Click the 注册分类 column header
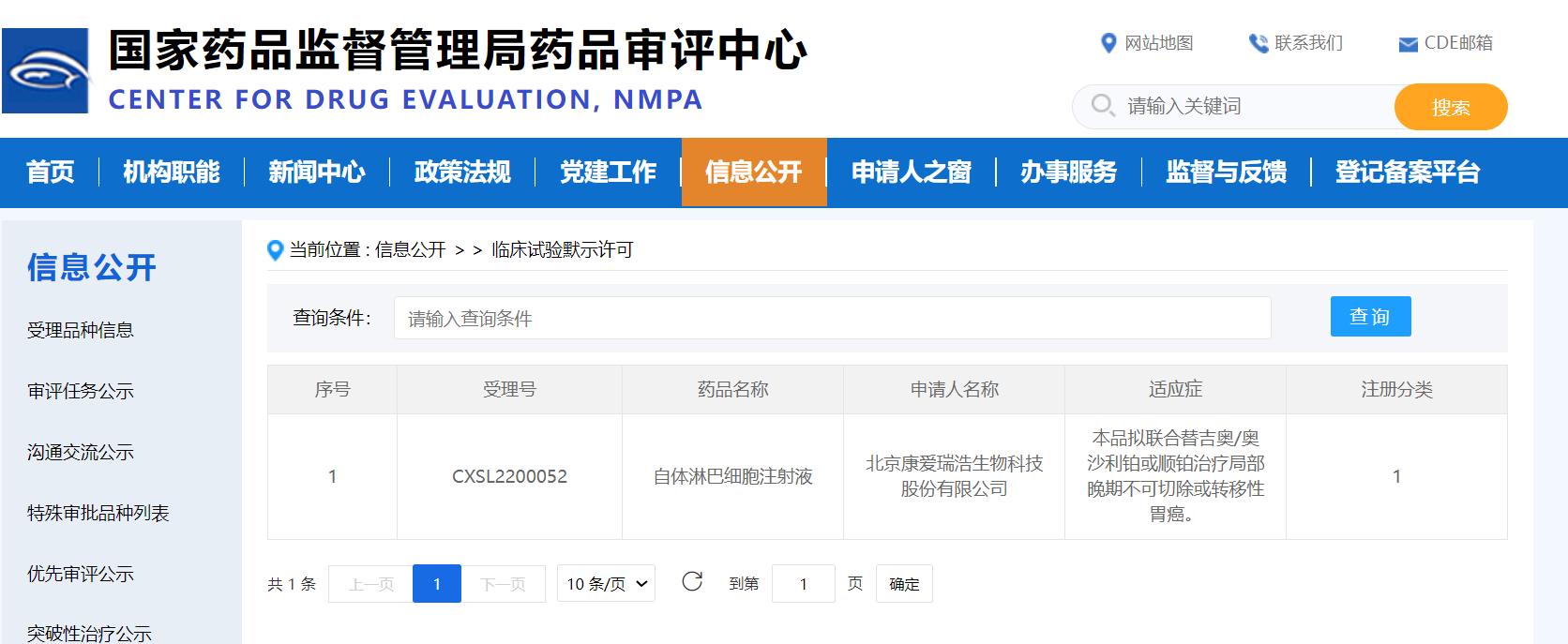Image resolution: width=1568 pixels, height=644 pixels. (x=1396, y=389)
